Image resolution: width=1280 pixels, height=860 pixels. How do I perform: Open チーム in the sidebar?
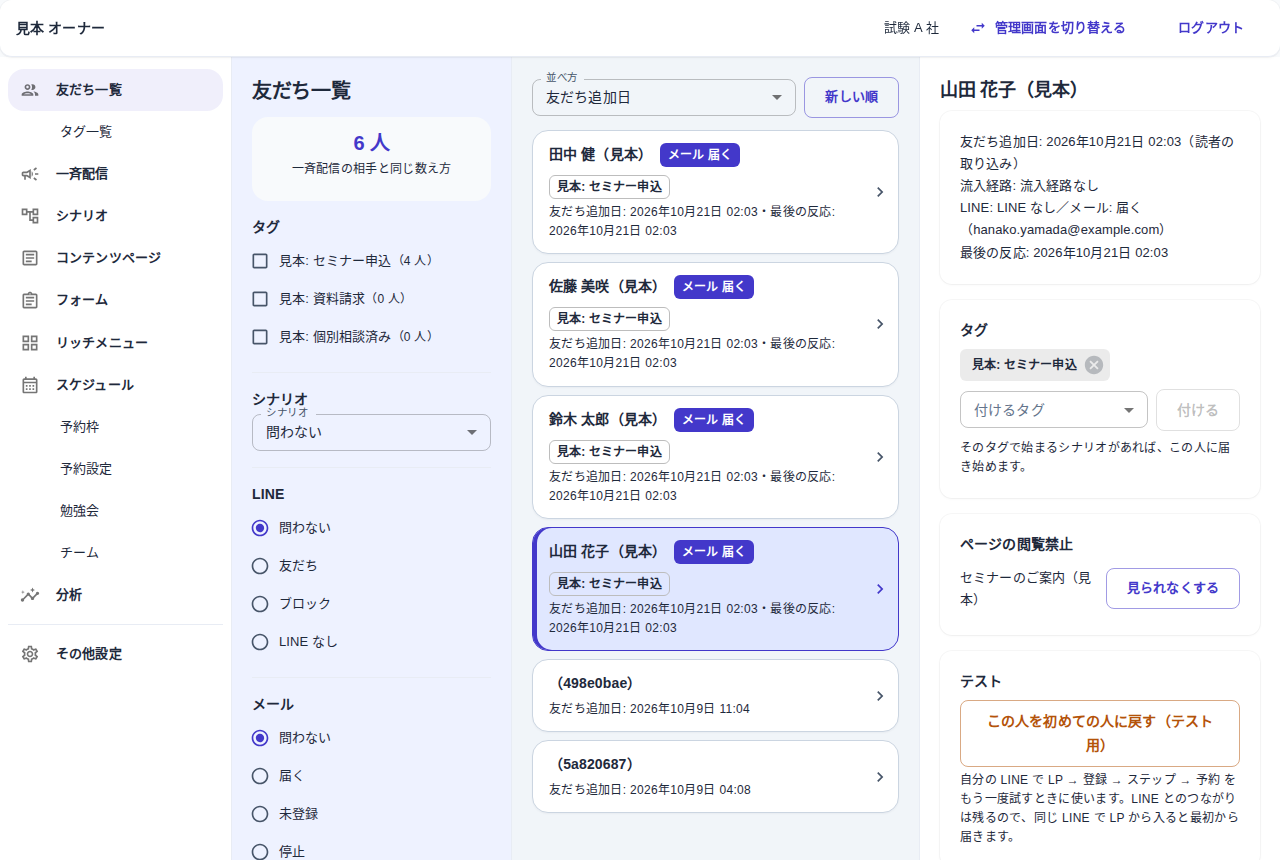115,553
